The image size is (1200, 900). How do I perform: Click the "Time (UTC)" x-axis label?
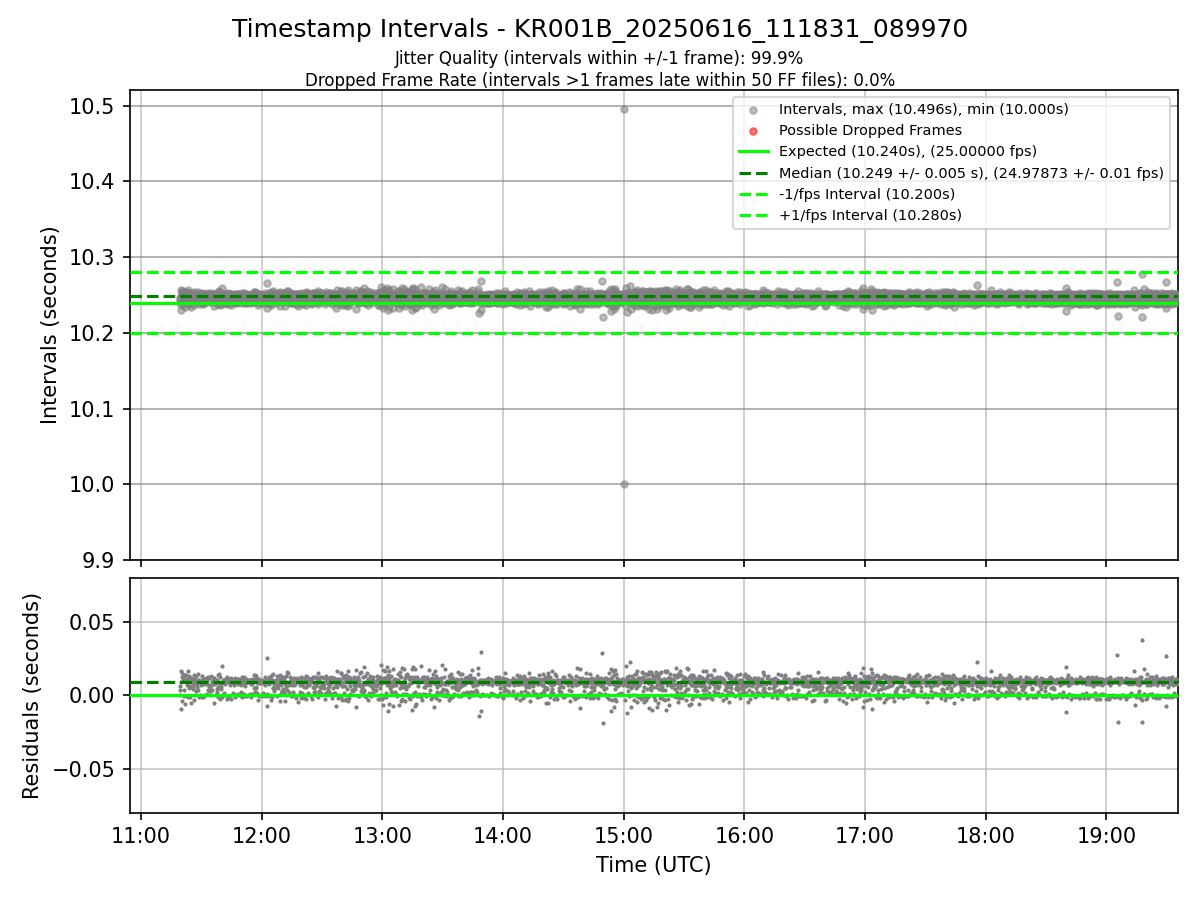[x=654, y=865]
